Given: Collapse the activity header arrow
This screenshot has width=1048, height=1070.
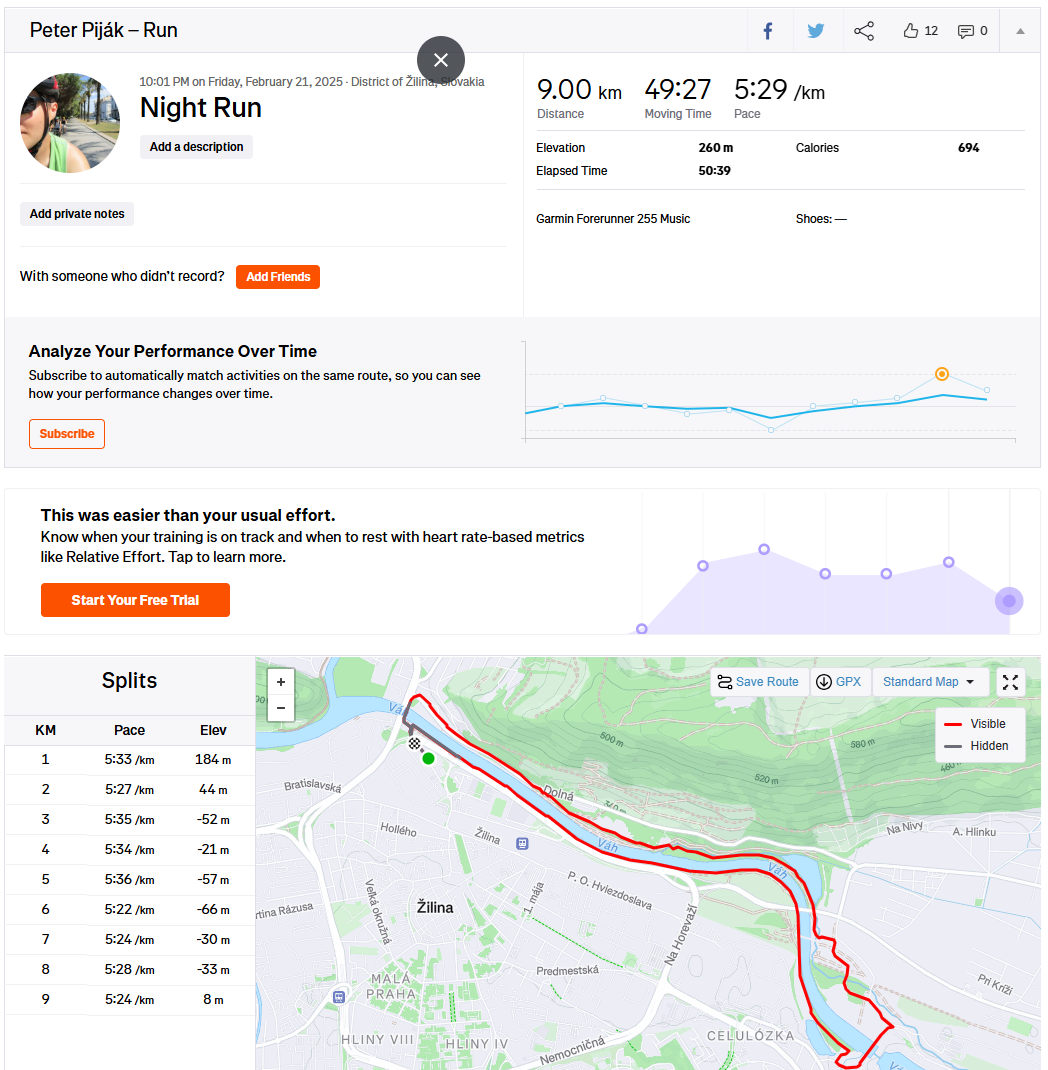Looking at the screenshot, I should click(1020, 31).
